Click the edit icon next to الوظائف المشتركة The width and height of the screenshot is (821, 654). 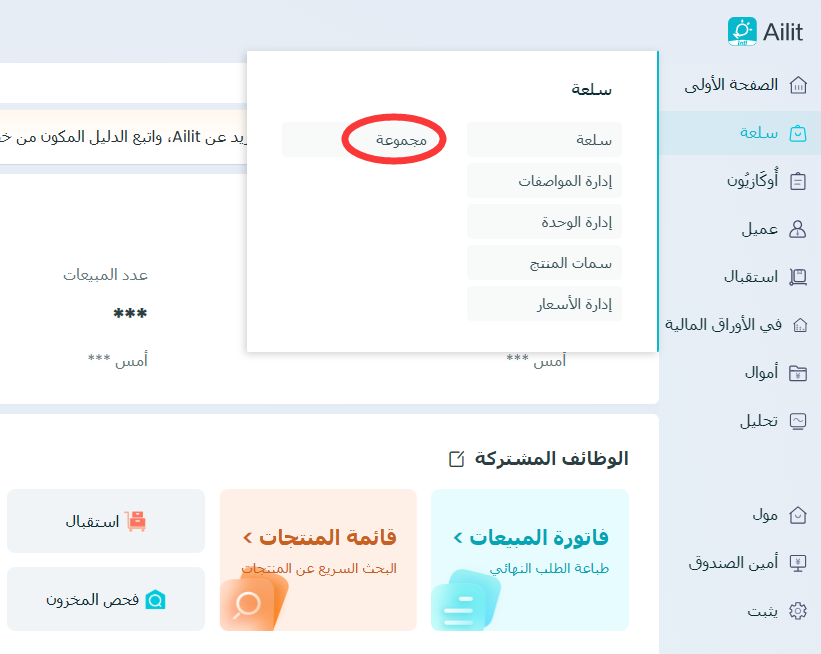(x=457, y=459)
